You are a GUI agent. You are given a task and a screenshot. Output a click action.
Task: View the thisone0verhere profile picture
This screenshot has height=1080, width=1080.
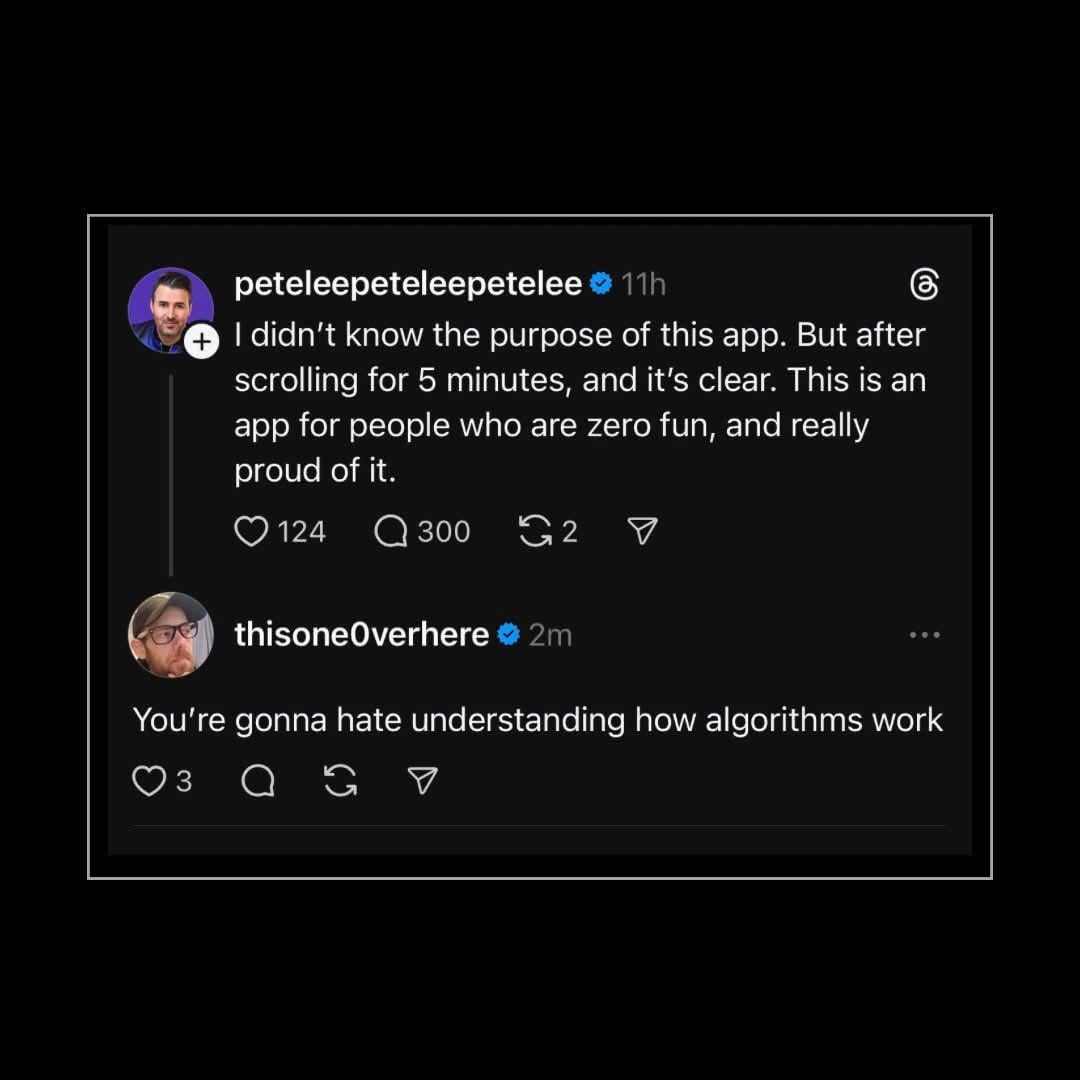point(170,635)
